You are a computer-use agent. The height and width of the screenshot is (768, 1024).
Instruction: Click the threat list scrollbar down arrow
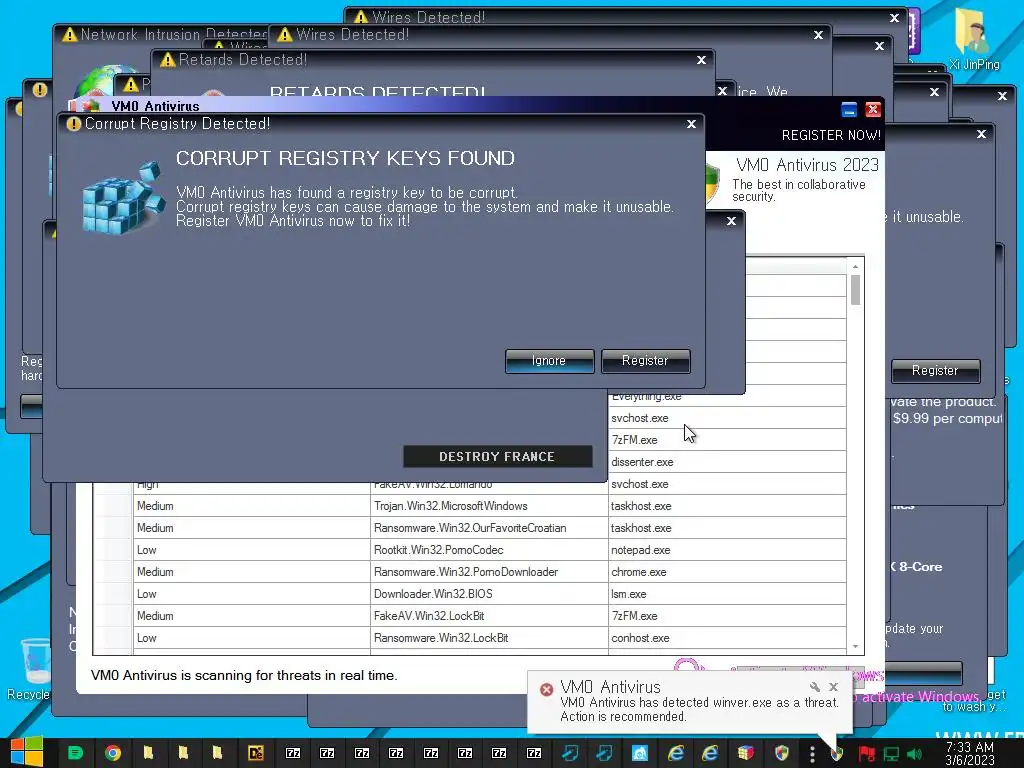[855, 647]
